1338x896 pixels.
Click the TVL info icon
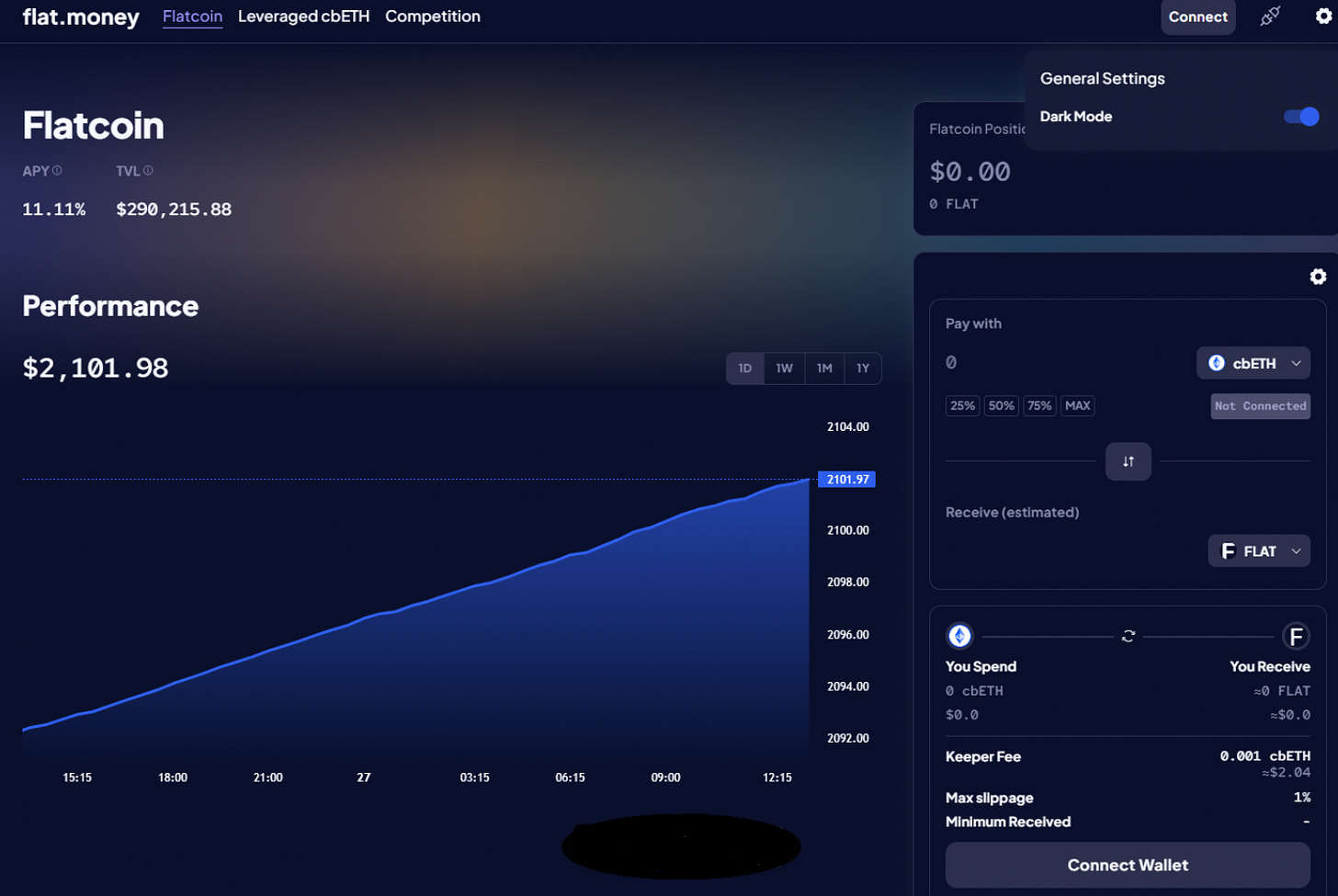tap(148, 171)
